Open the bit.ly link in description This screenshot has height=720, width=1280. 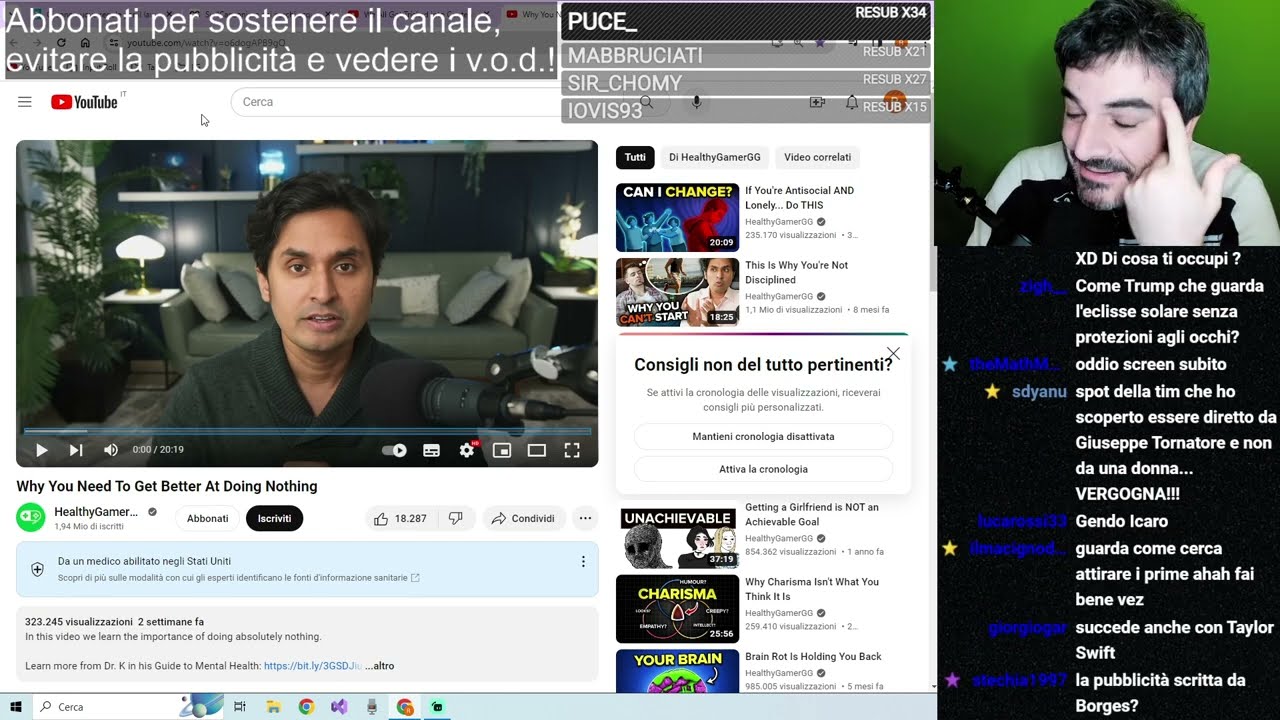[x=312, y=666]
